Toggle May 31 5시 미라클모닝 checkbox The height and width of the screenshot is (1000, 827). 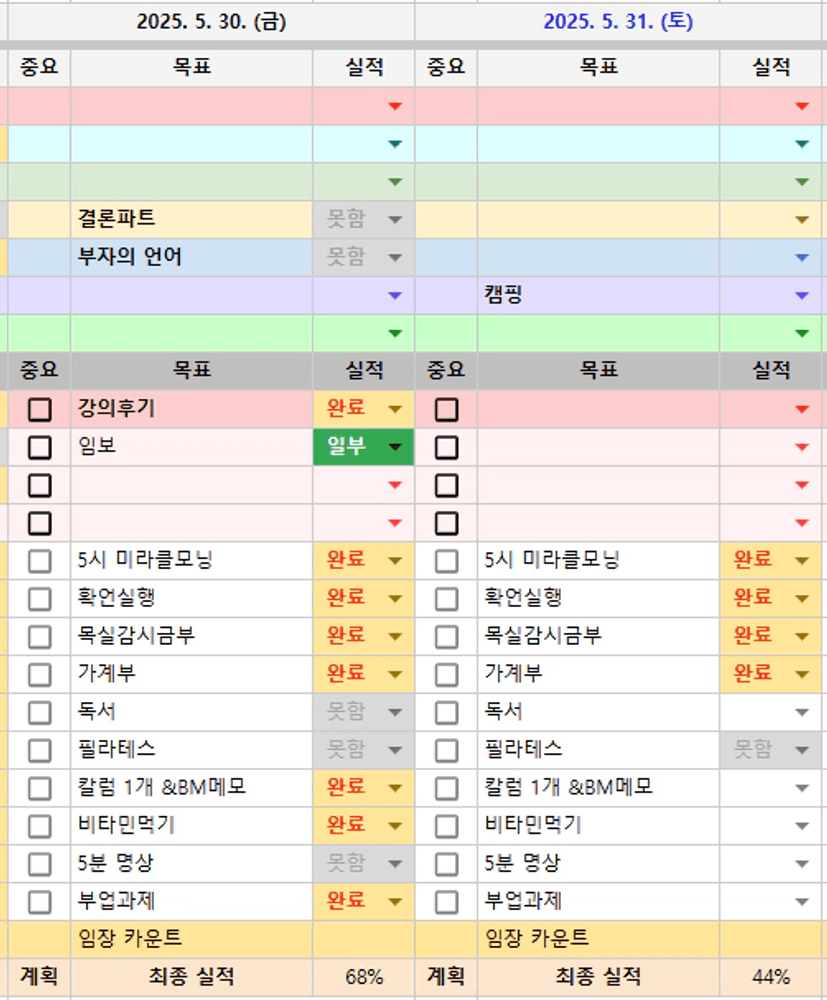point(447,561)
